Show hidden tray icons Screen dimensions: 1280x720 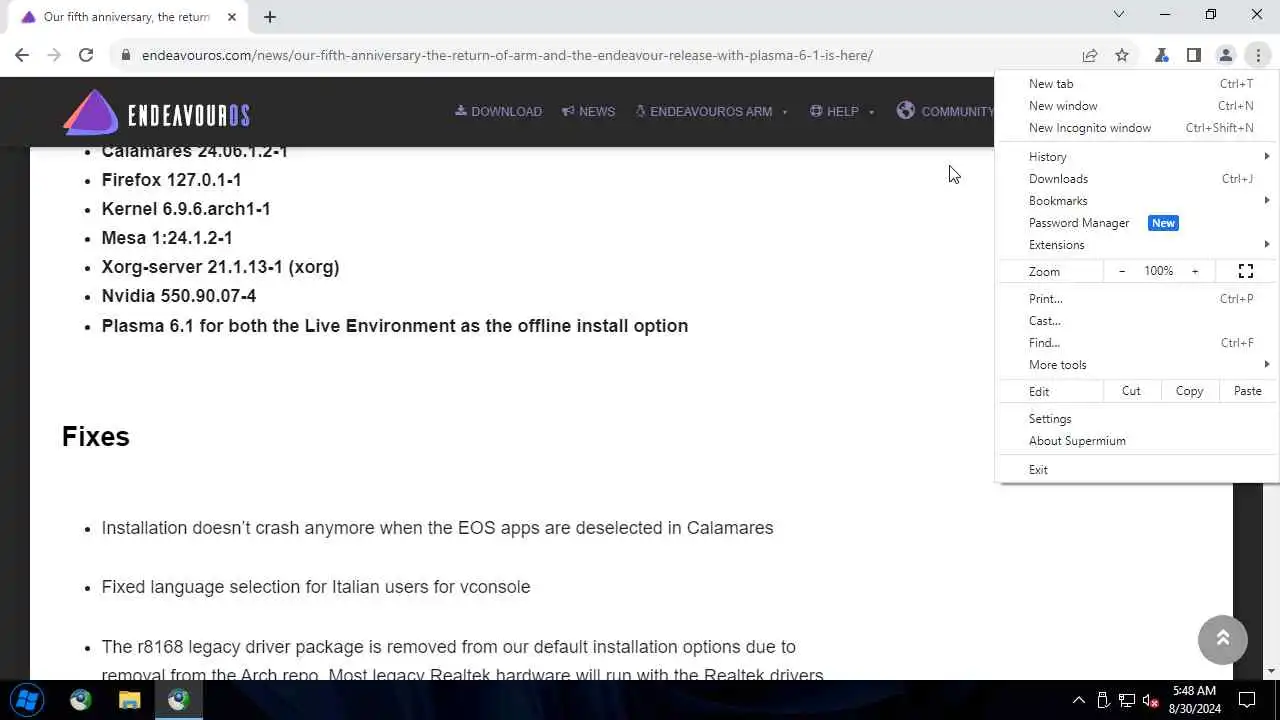point(1078,700)
